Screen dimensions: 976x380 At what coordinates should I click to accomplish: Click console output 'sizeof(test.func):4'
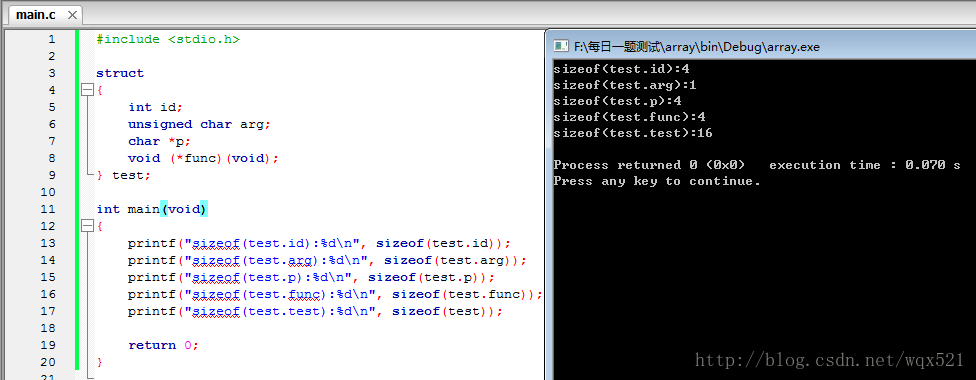tap(629, 117)
